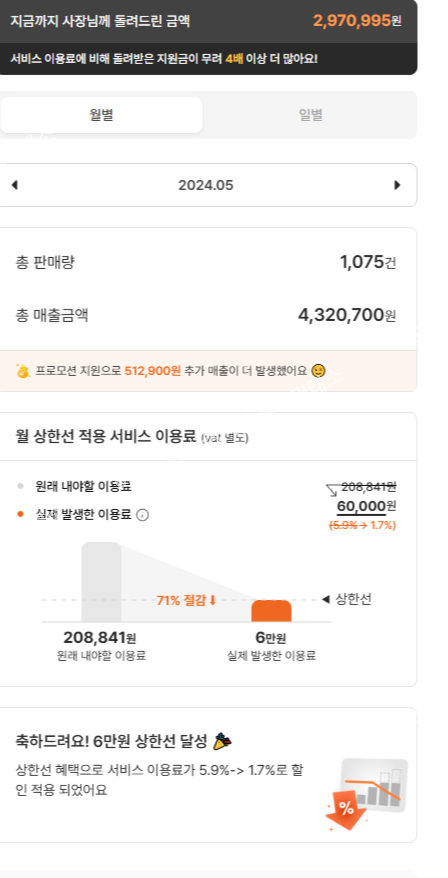The width and height of the screenshot is (448, 878).
Task: Click the gray dot legend for 원래 내야할 이용료
Action: [21, 486]
